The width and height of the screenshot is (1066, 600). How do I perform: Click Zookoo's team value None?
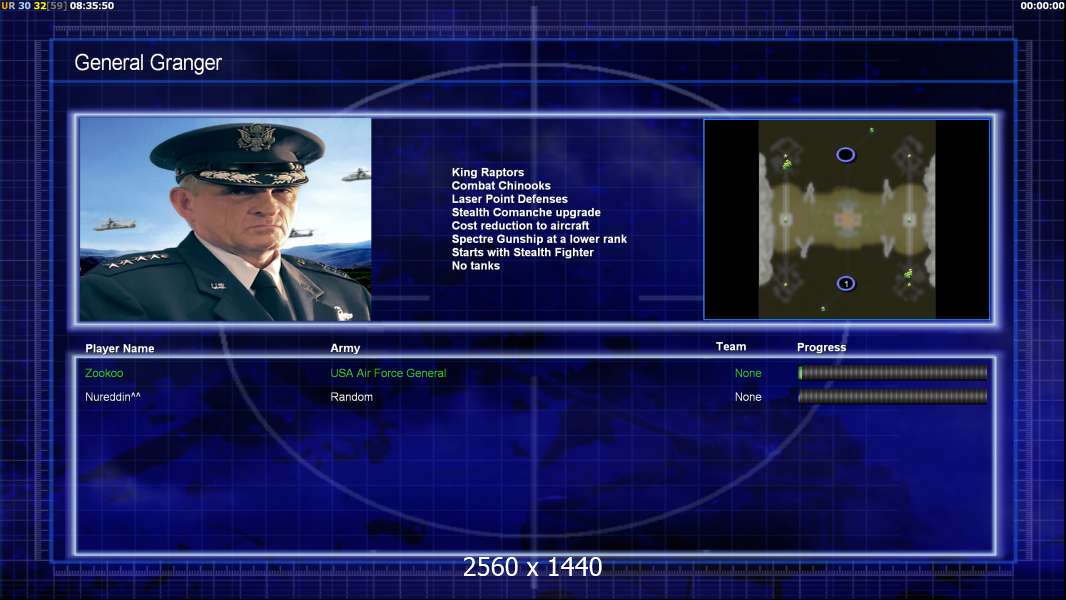[x=748, y=373]
